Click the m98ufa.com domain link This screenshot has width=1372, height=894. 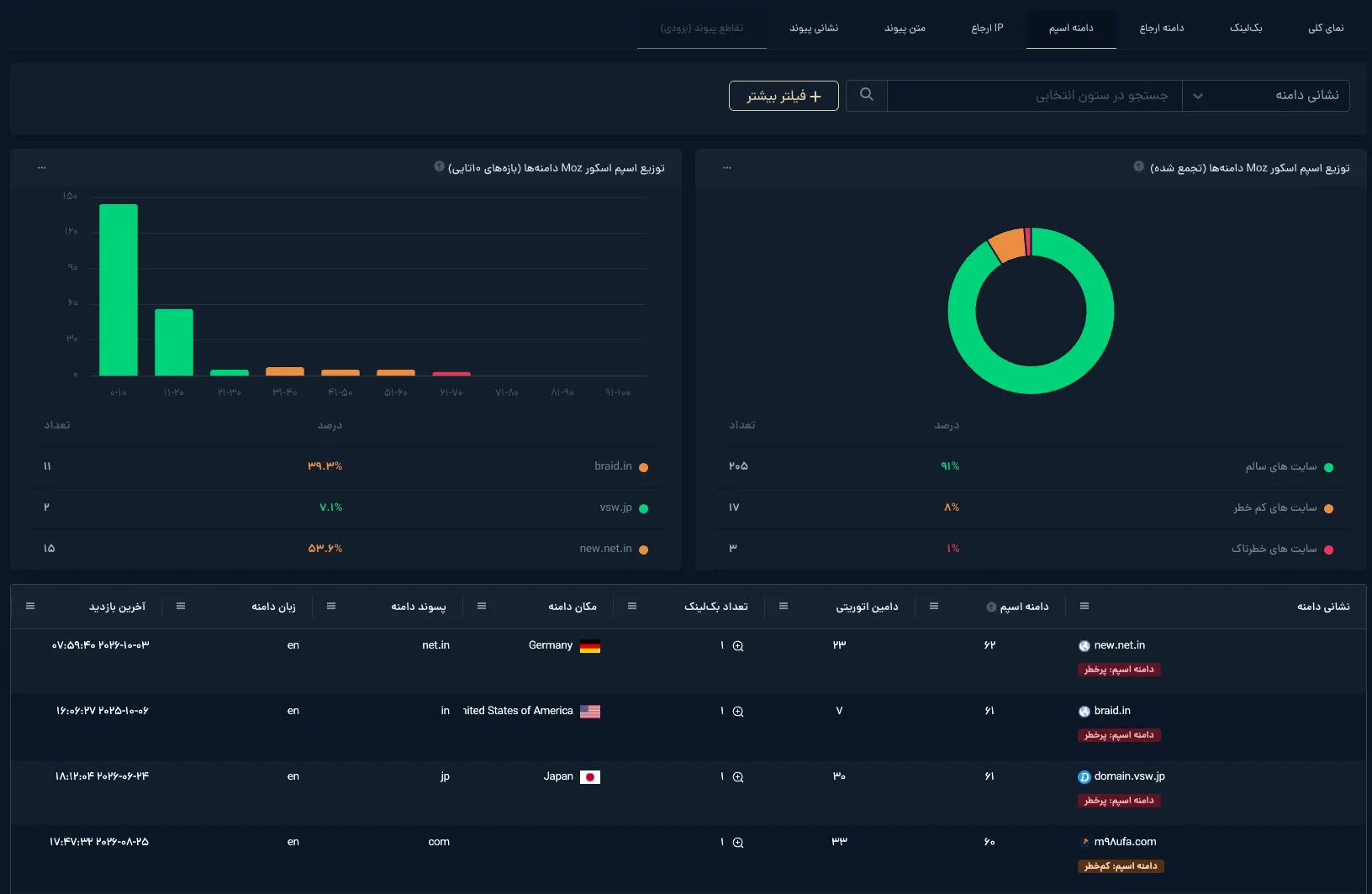pos(1125,842)
